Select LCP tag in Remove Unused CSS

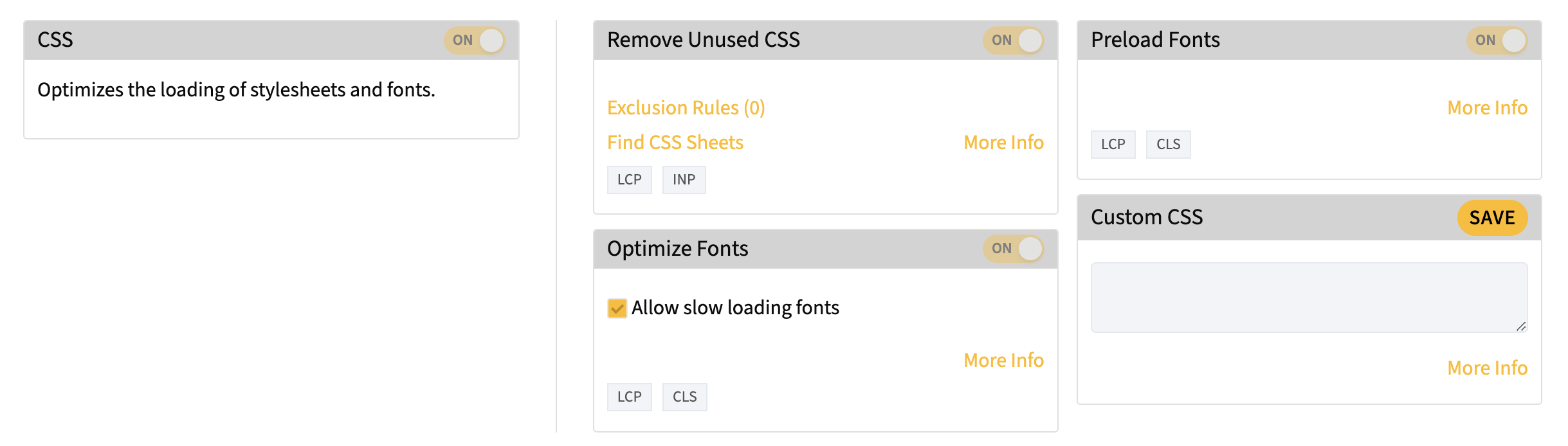coord(630,180)
